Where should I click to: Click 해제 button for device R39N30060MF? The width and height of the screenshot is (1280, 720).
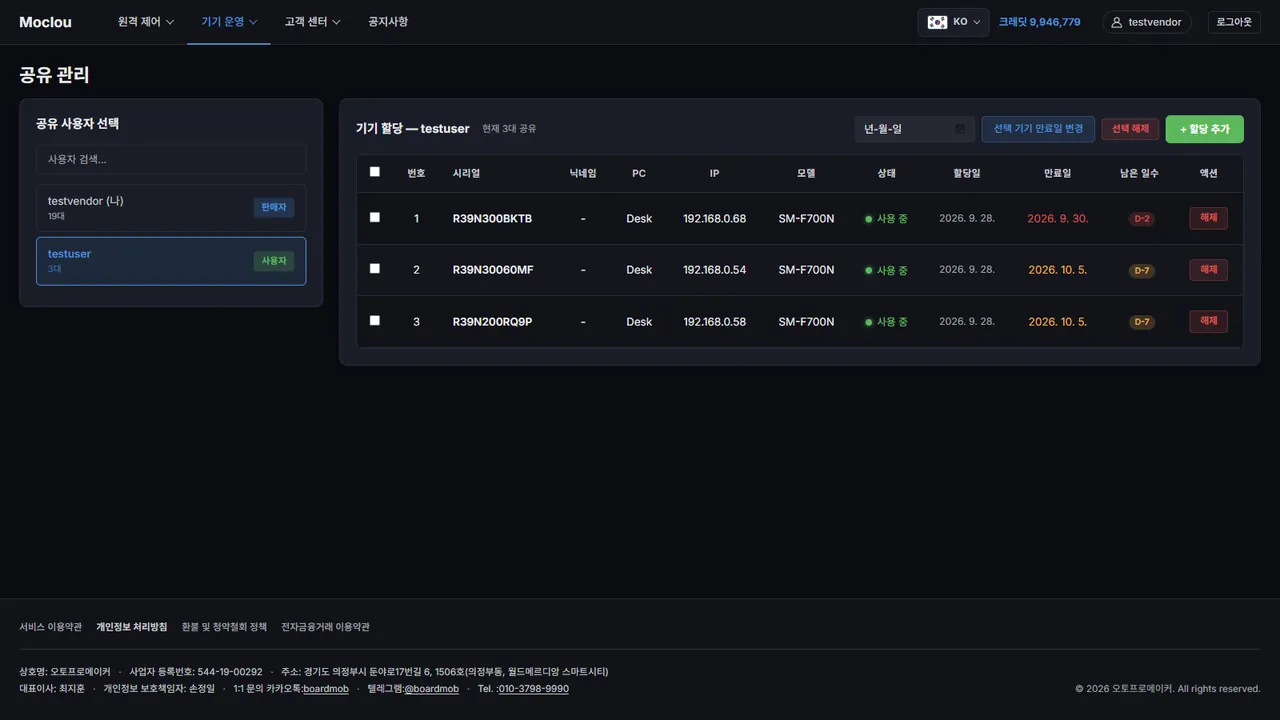[x=1208, y=270]
